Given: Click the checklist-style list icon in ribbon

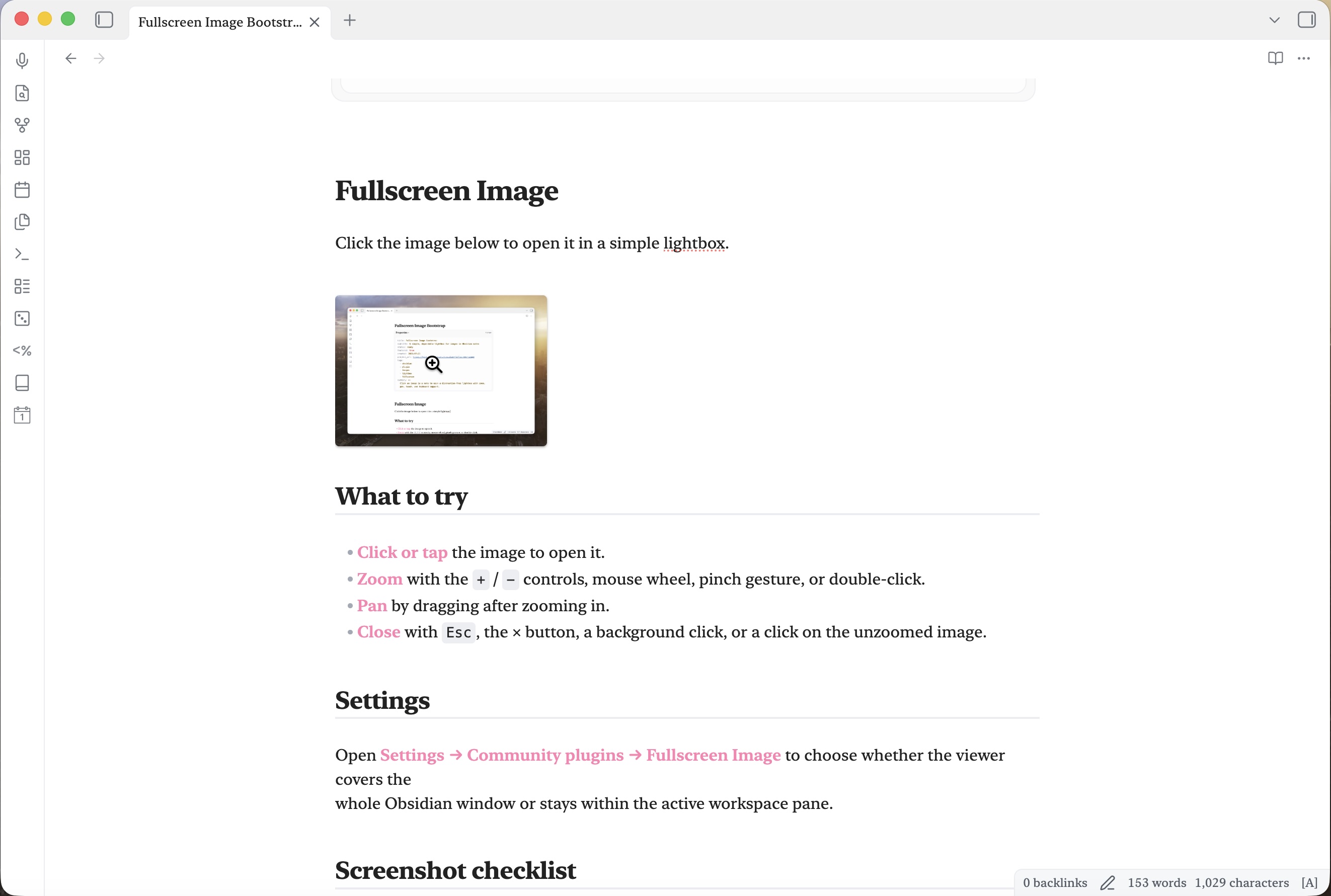Looking at the screenshot, I should [22, 286].
